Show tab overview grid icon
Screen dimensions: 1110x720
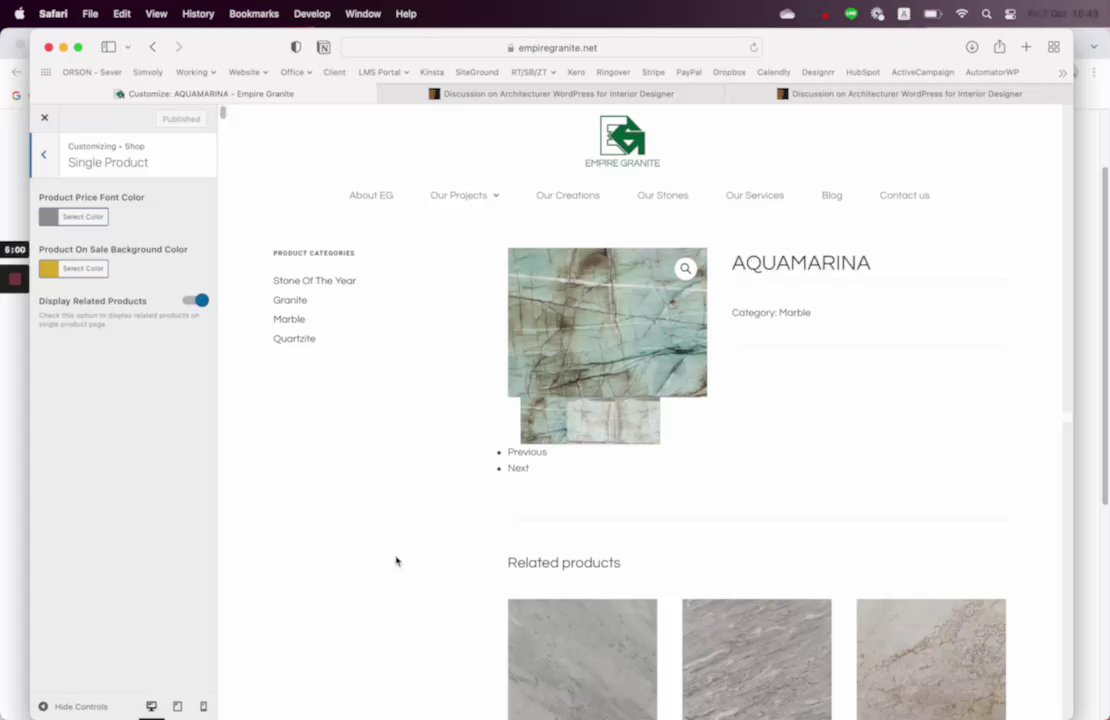coord(1053,47)
